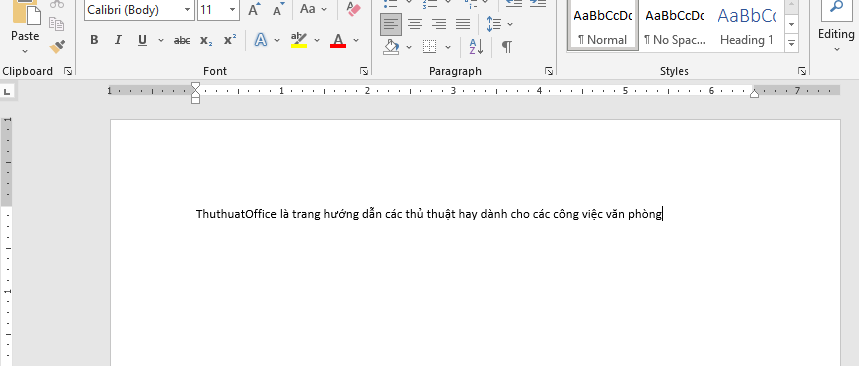The height and width of the screenshot is (366, 859).
Task: Open the Styles pane launcher
Action: click(802, 71)
